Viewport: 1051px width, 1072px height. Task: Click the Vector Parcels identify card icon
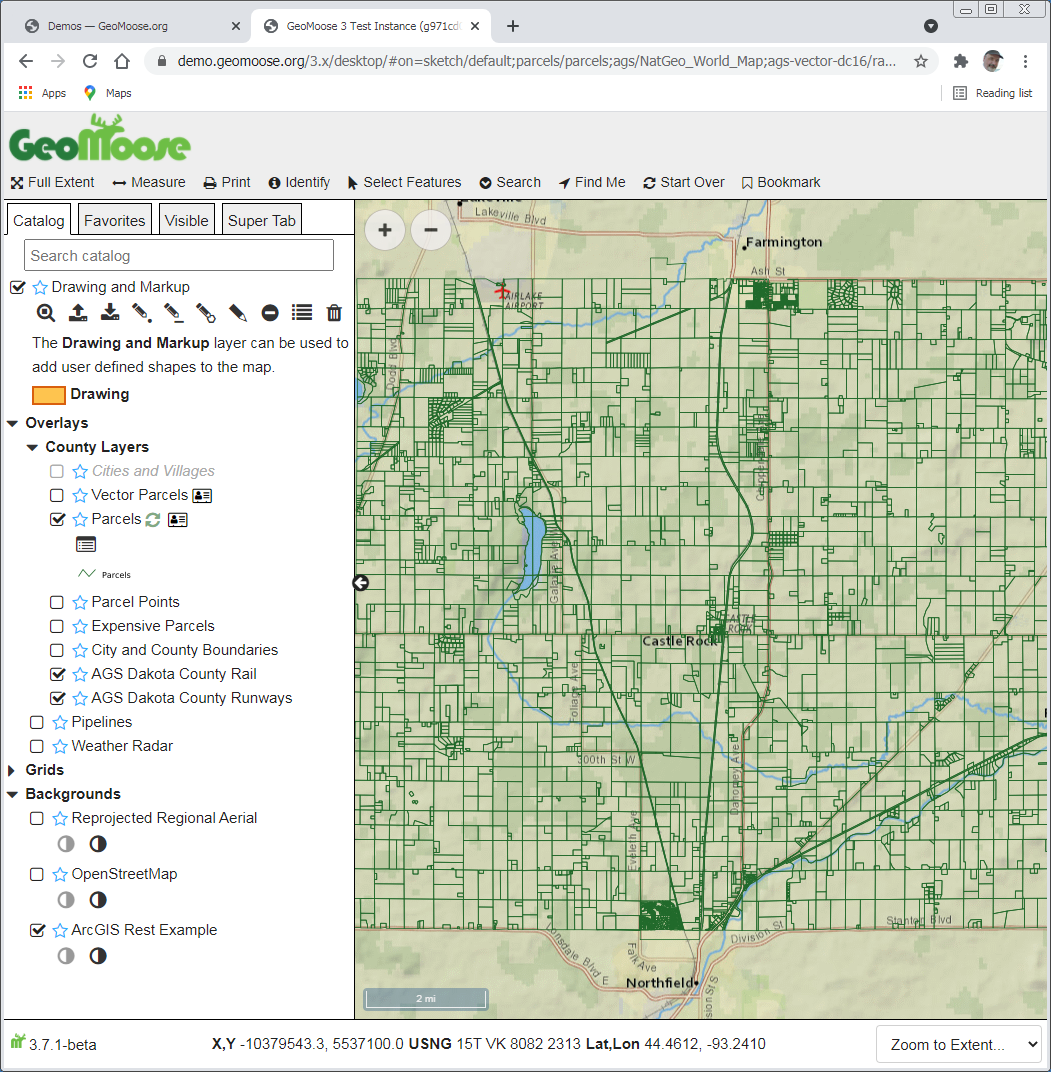202,496
